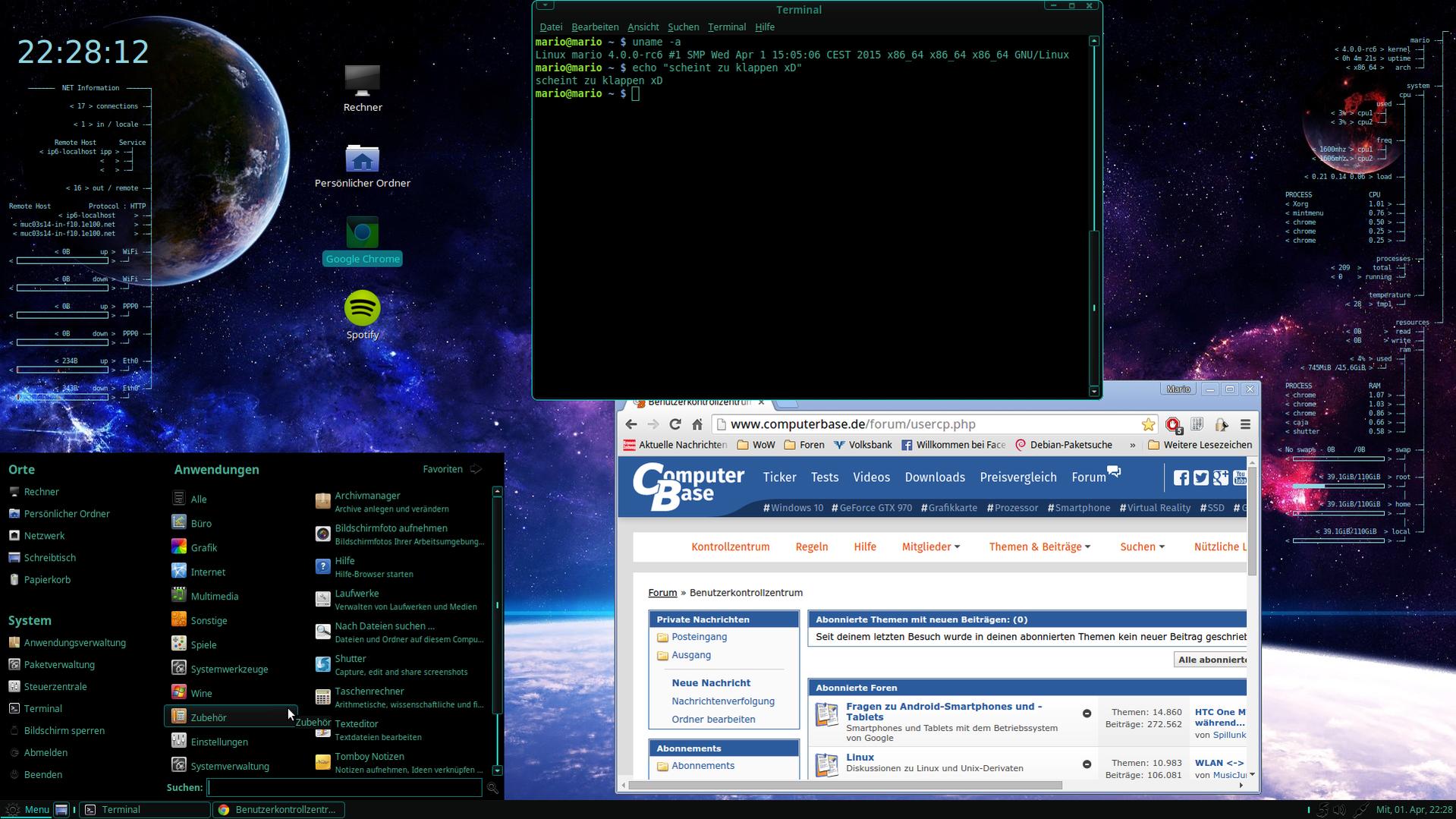Open Archivmanager in the application menu

point(400,502)
